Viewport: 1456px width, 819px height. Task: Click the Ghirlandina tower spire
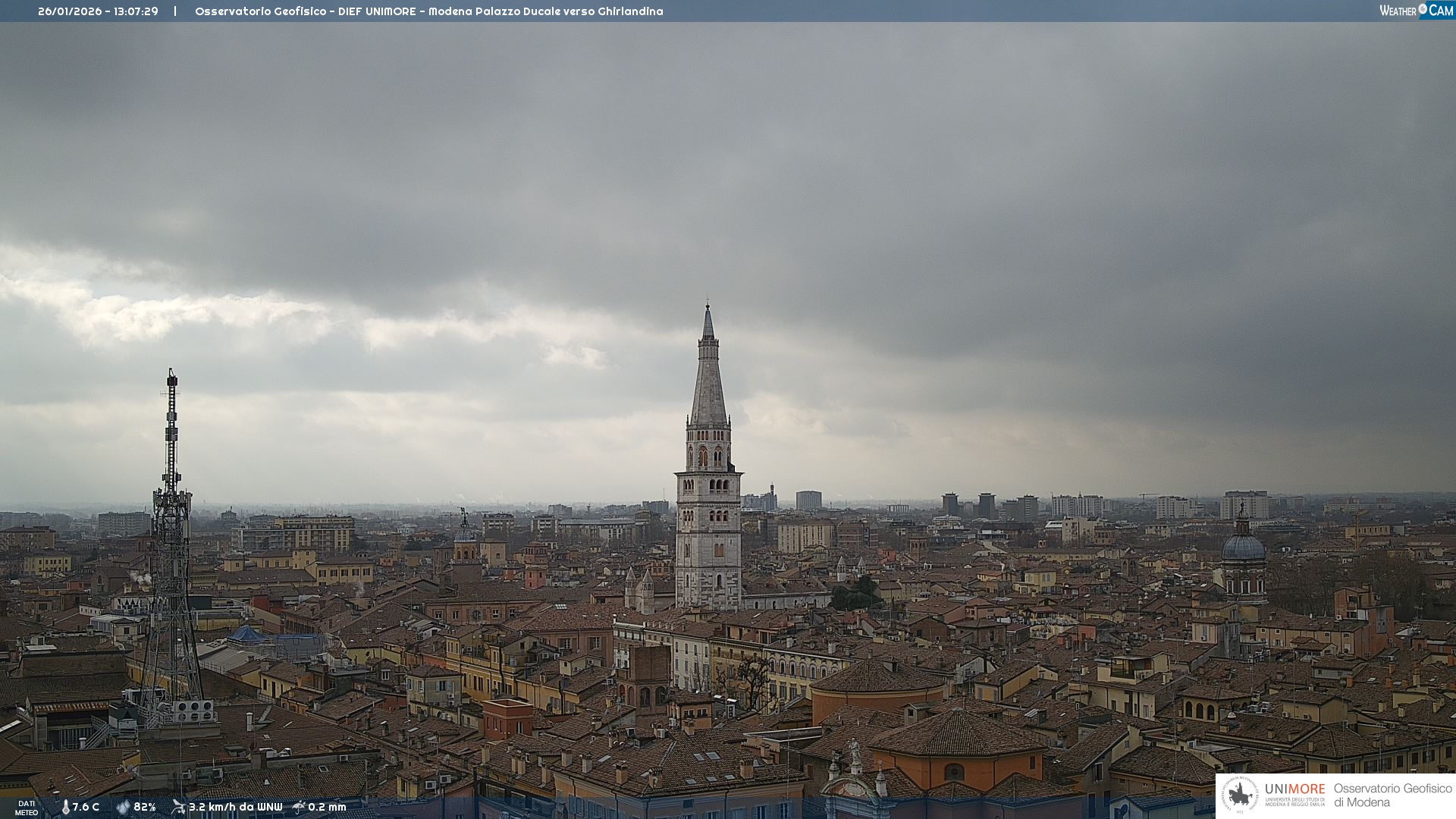[x=708, y=379]
